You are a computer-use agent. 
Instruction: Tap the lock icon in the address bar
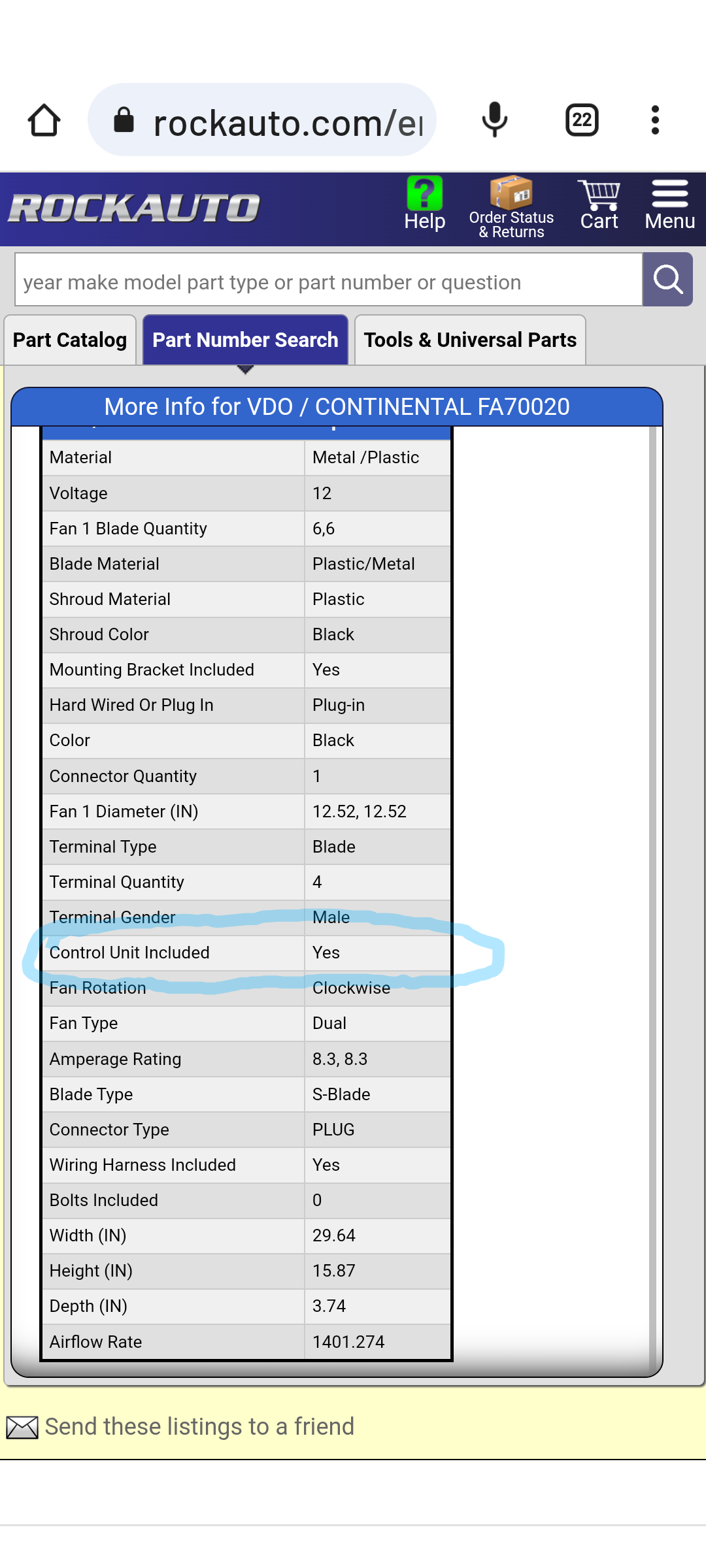(x=124, y=120)
